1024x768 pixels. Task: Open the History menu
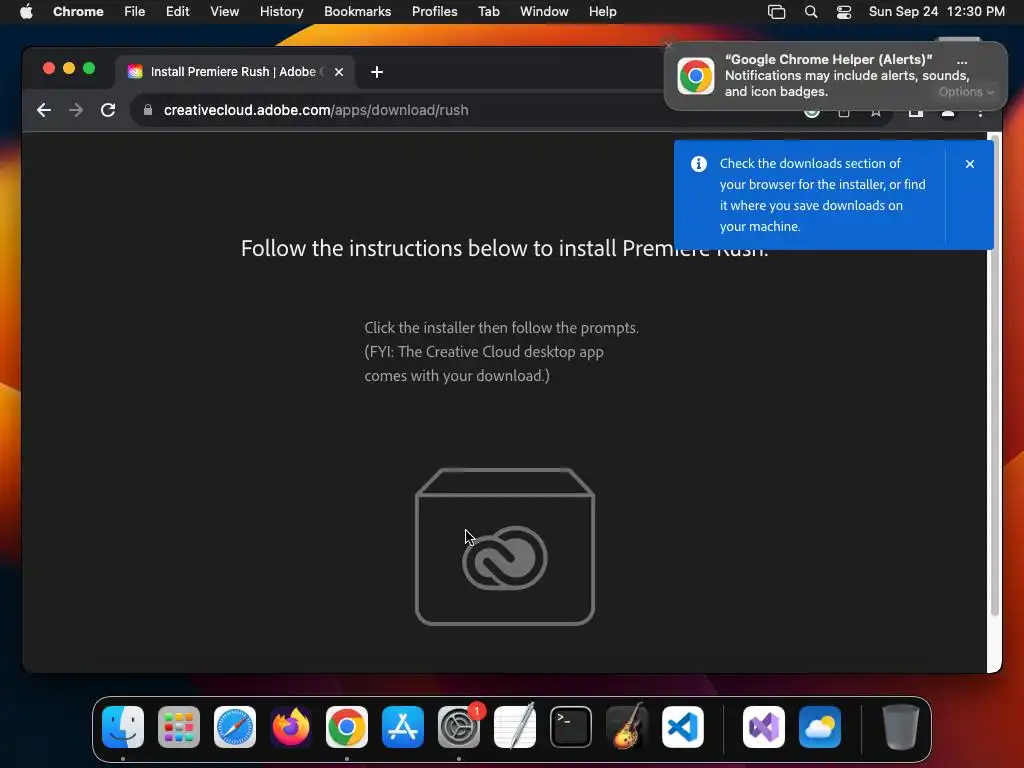coord(281,12)
